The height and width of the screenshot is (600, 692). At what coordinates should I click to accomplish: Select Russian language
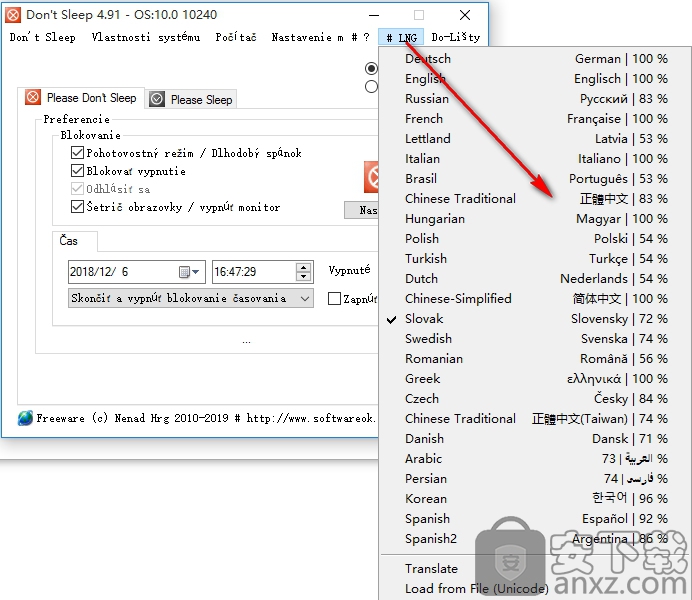point(535,98)
